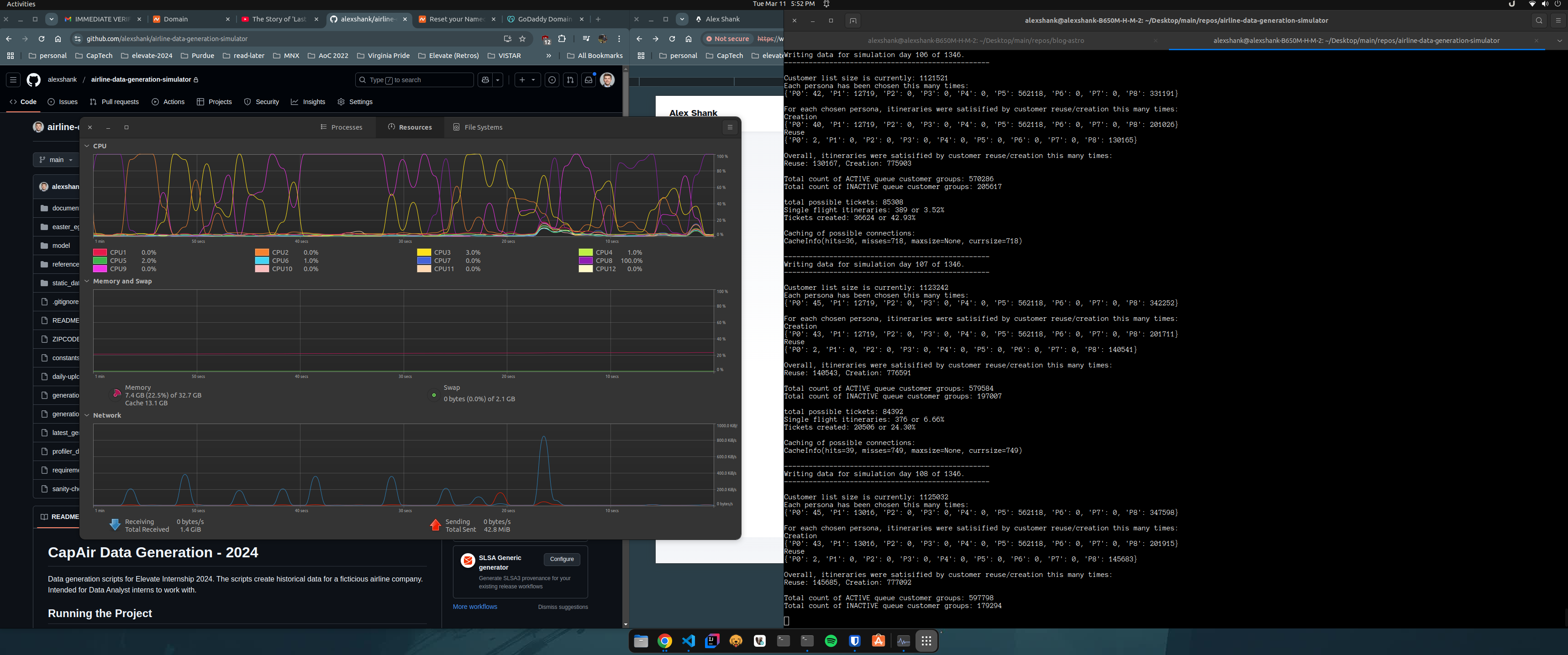This screenshot has height=655, width=1568.
Task: Click the GitHub search field
Action: pos(414,80)
